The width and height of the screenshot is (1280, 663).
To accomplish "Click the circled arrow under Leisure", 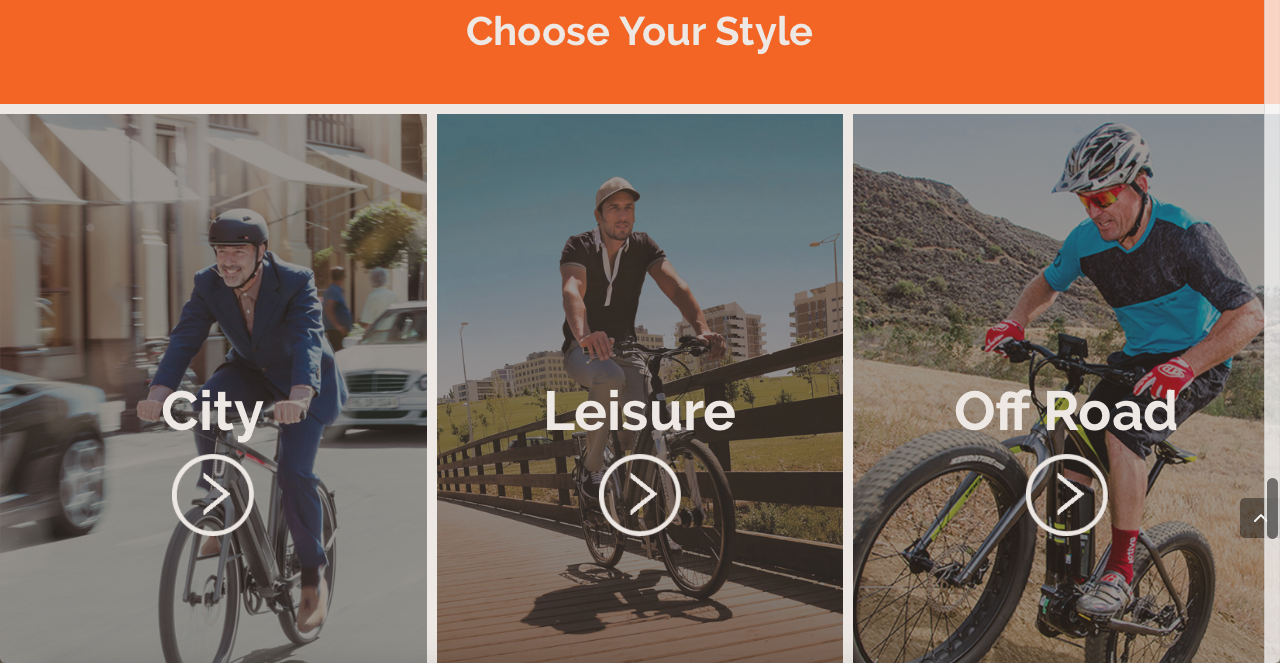I will coord(640,495).
